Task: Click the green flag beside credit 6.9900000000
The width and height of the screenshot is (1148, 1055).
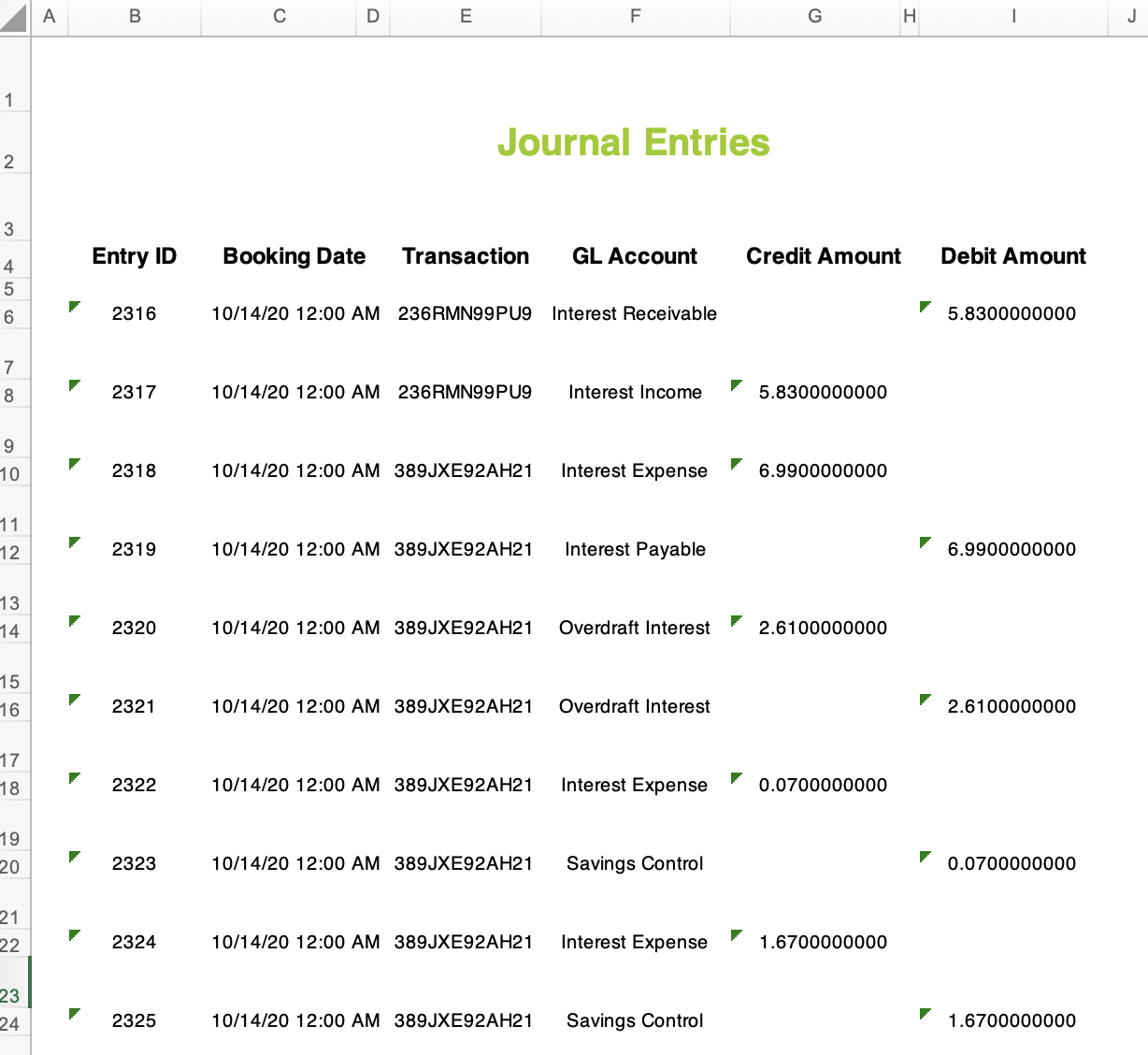Action: point(736,461)
